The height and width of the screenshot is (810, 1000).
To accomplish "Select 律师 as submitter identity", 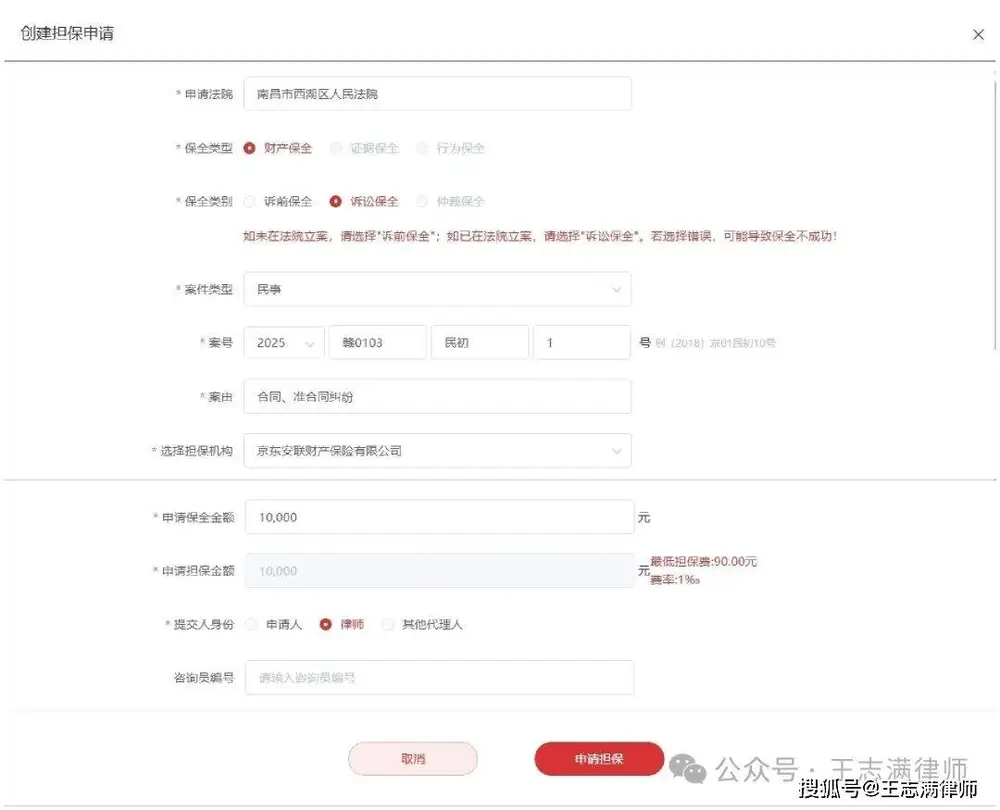I will click(x=326, y=624).
